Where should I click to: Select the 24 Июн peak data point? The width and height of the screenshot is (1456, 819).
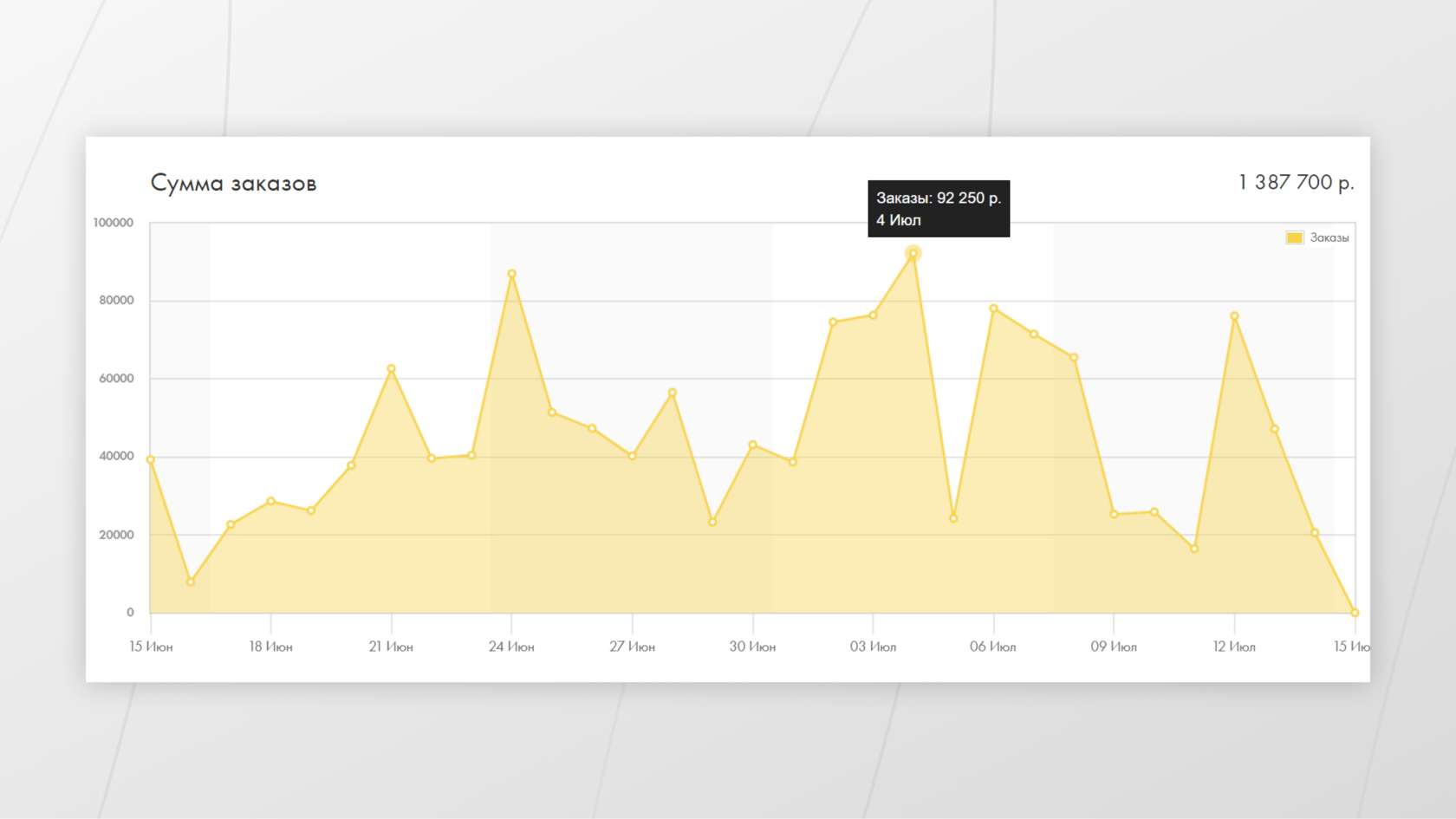tap(512, 274)
